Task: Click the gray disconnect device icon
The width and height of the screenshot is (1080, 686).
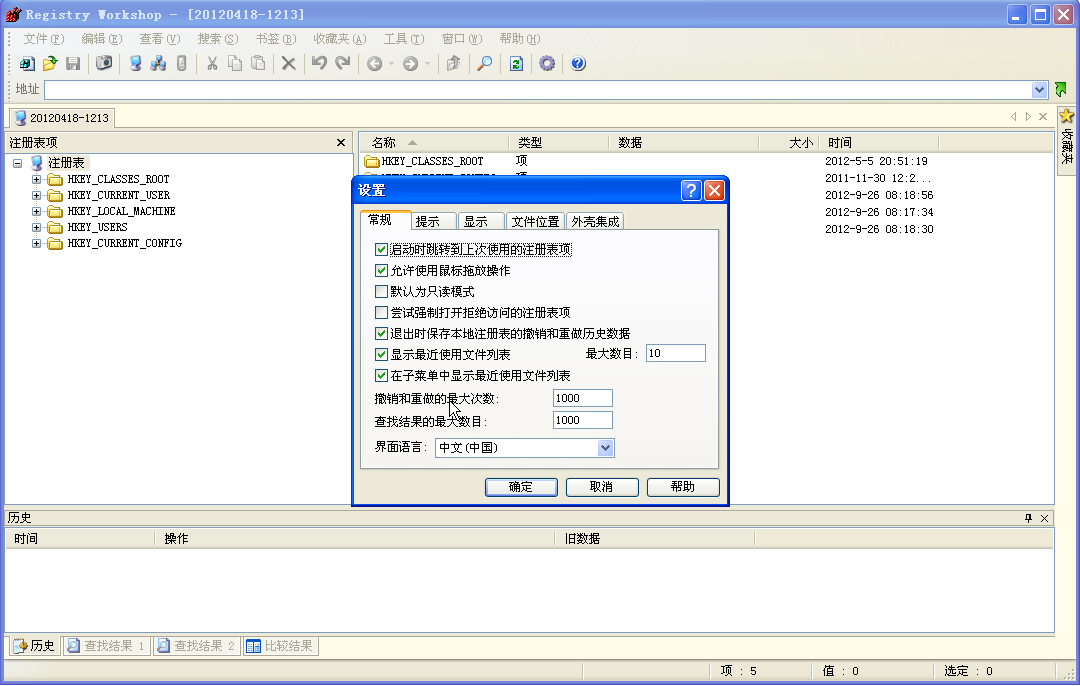Action: coord(182,64)
